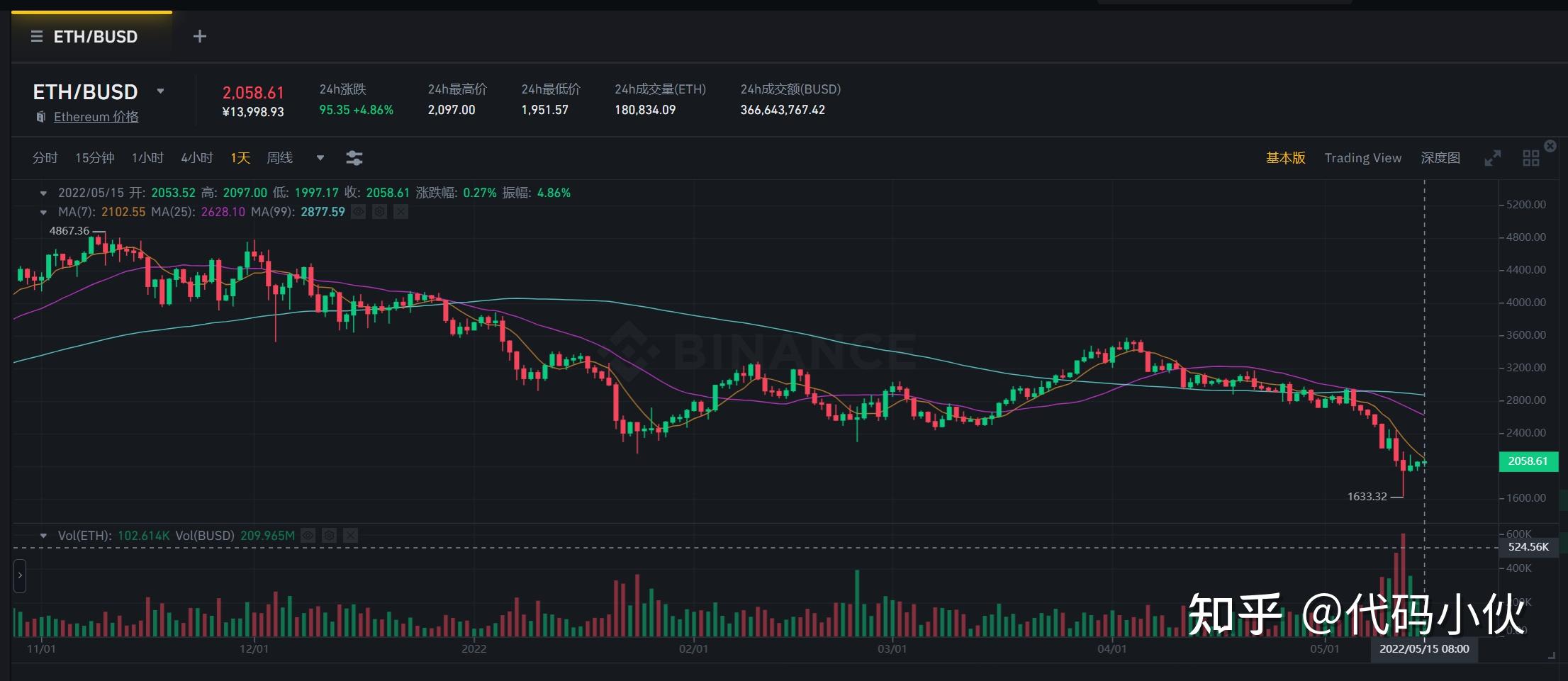Open MA indicator settings gear
This screenshot has width=1568, height=681.
click(x=379, y=212)
